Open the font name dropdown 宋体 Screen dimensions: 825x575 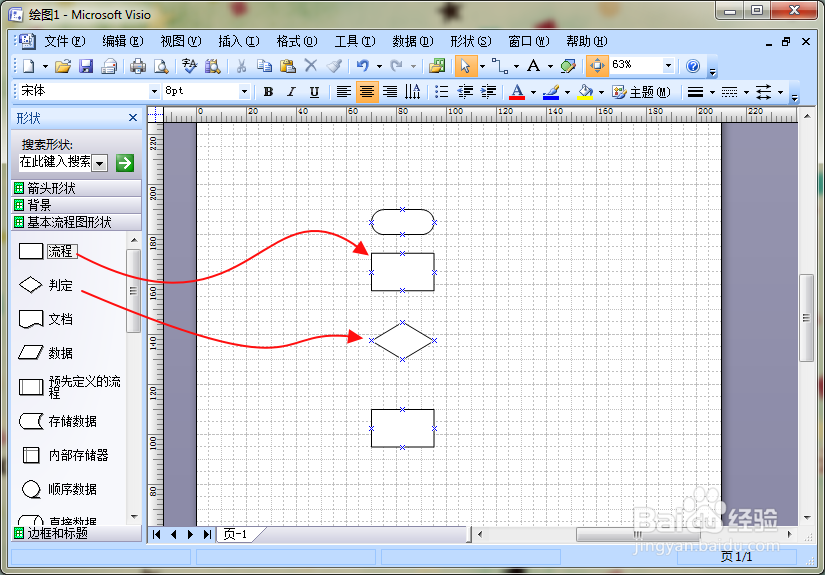coord(154,92)
